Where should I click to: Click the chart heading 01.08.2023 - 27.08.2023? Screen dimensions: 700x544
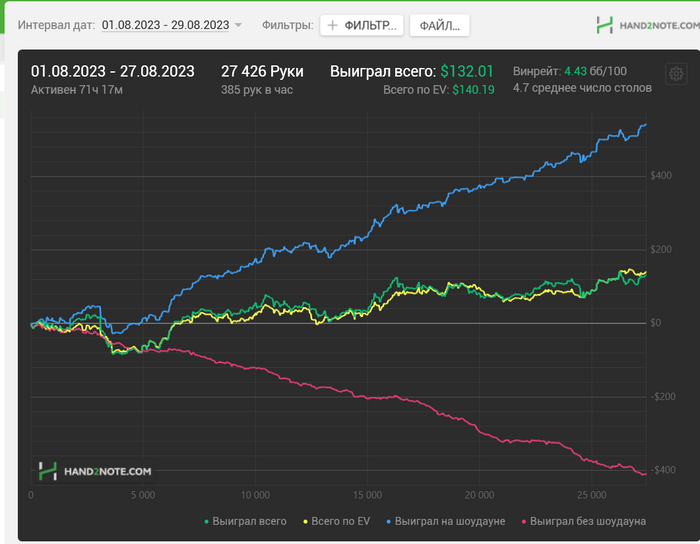[x=112, y=71]
